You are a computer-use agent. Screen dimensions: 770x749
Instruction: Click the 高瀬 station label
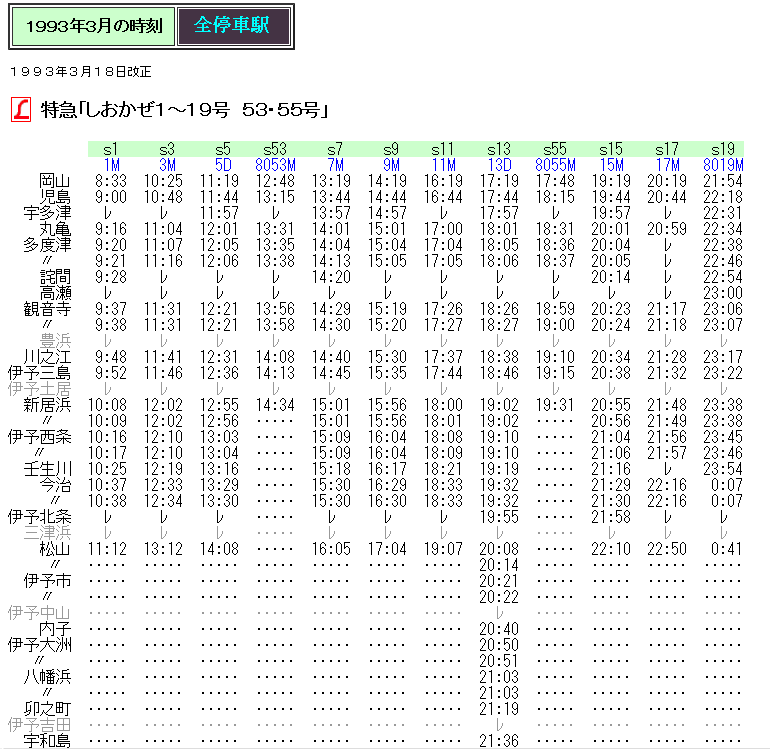(55, 293)
